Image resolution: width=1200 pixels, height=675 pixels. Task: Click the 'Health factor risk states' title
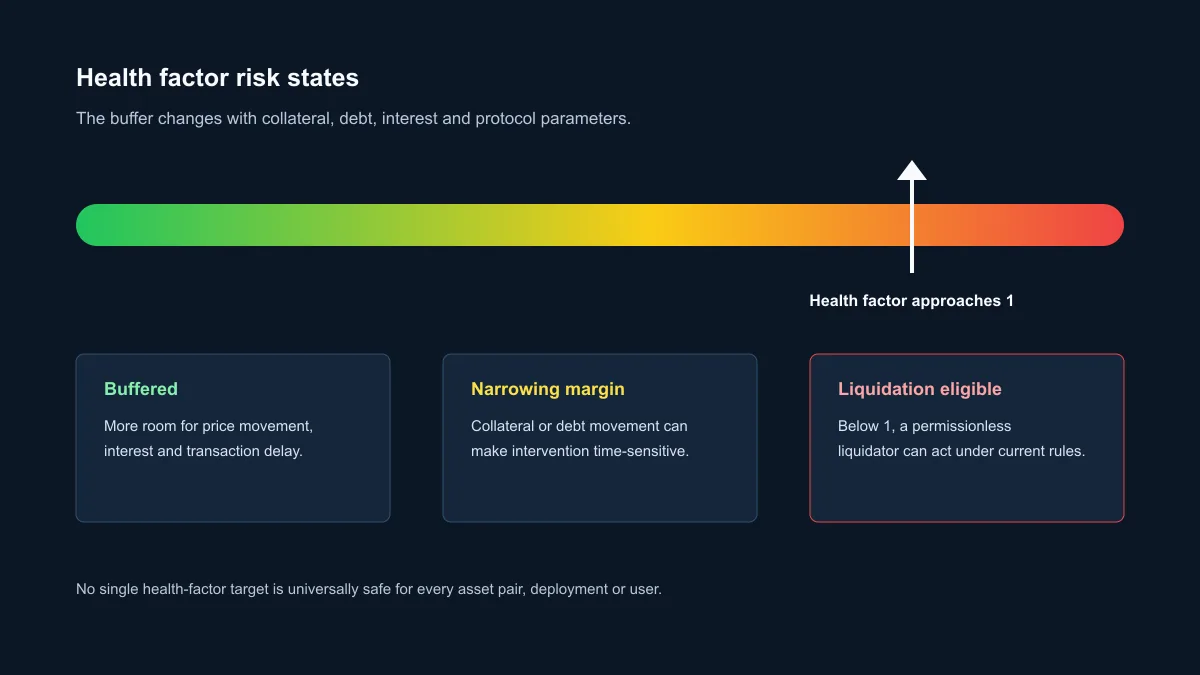(x=217, y=78)
